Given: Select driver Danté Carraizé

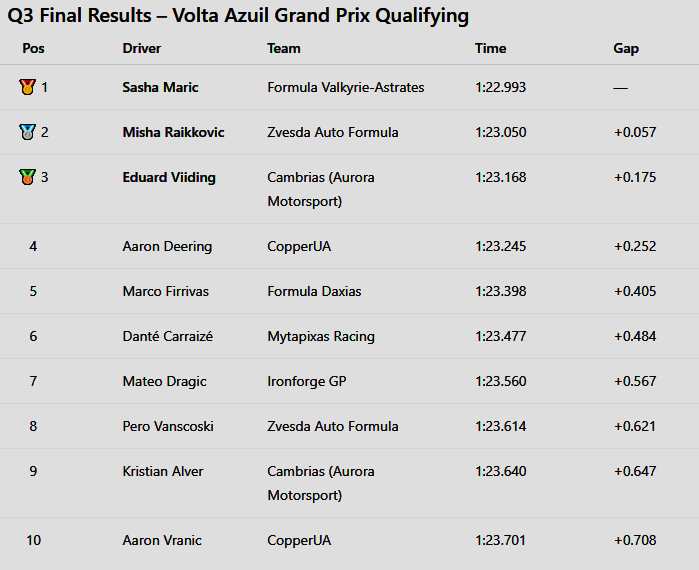Looking at the screenshot, I should tap(167, 336).
